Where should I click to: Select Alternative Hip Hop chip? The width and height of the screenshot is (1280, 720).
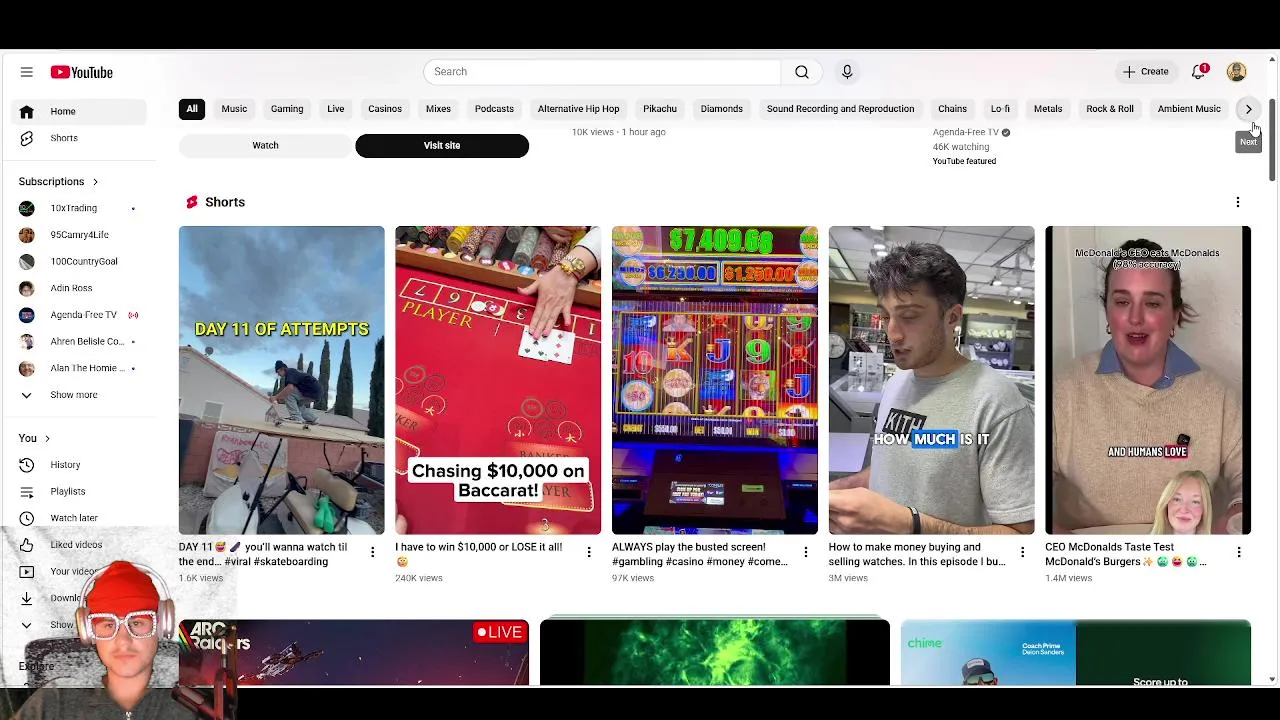click(578, 109)
